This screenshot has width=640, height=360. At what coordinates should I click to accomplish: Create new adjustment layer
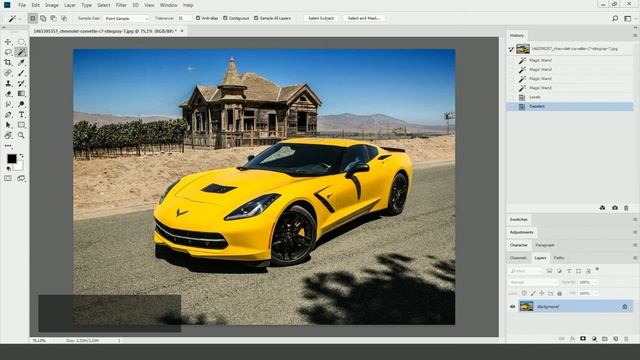point(594,339)
